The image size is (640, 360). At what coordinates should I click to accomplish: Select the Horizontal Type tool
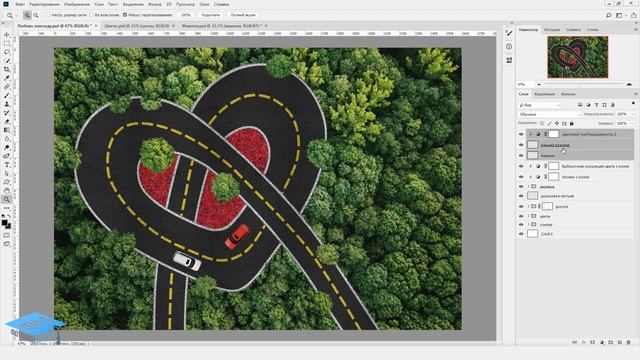tap(7, 165)
